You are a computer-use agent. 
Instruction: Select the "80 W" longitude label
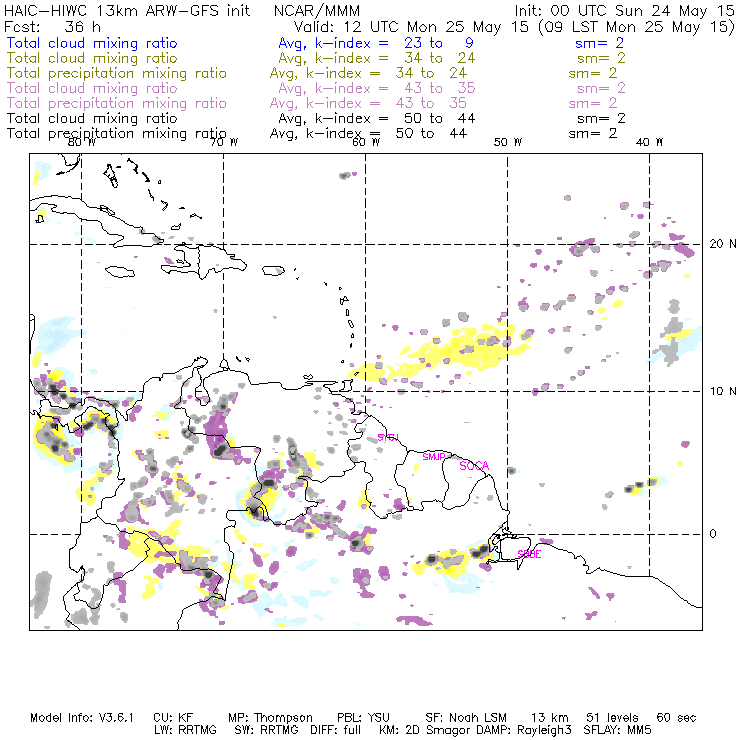coord(82,142)
